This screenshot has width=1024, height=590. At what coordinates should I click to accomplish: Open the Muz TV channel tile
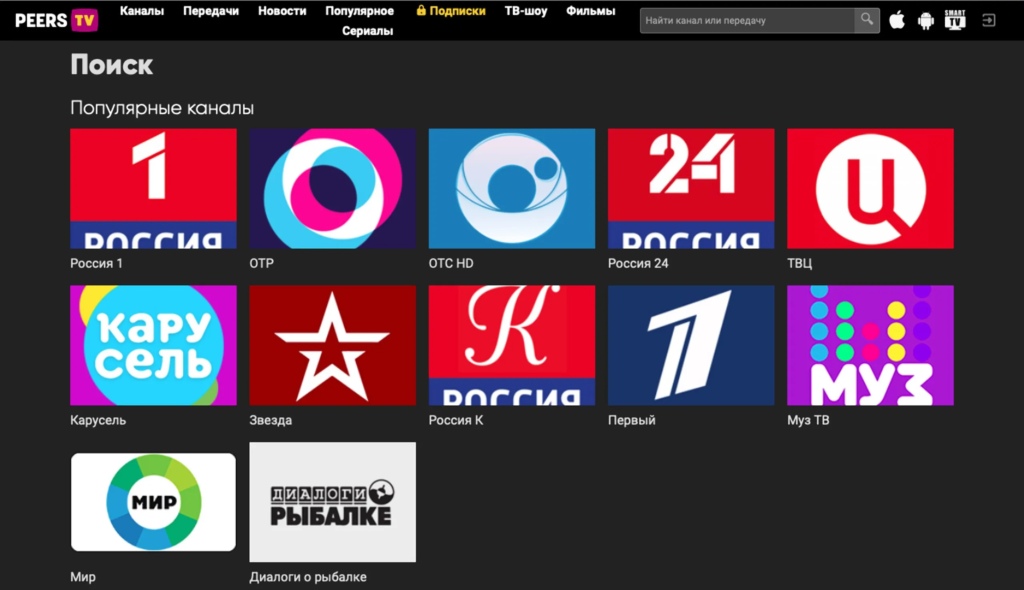[x=870, y=345]
